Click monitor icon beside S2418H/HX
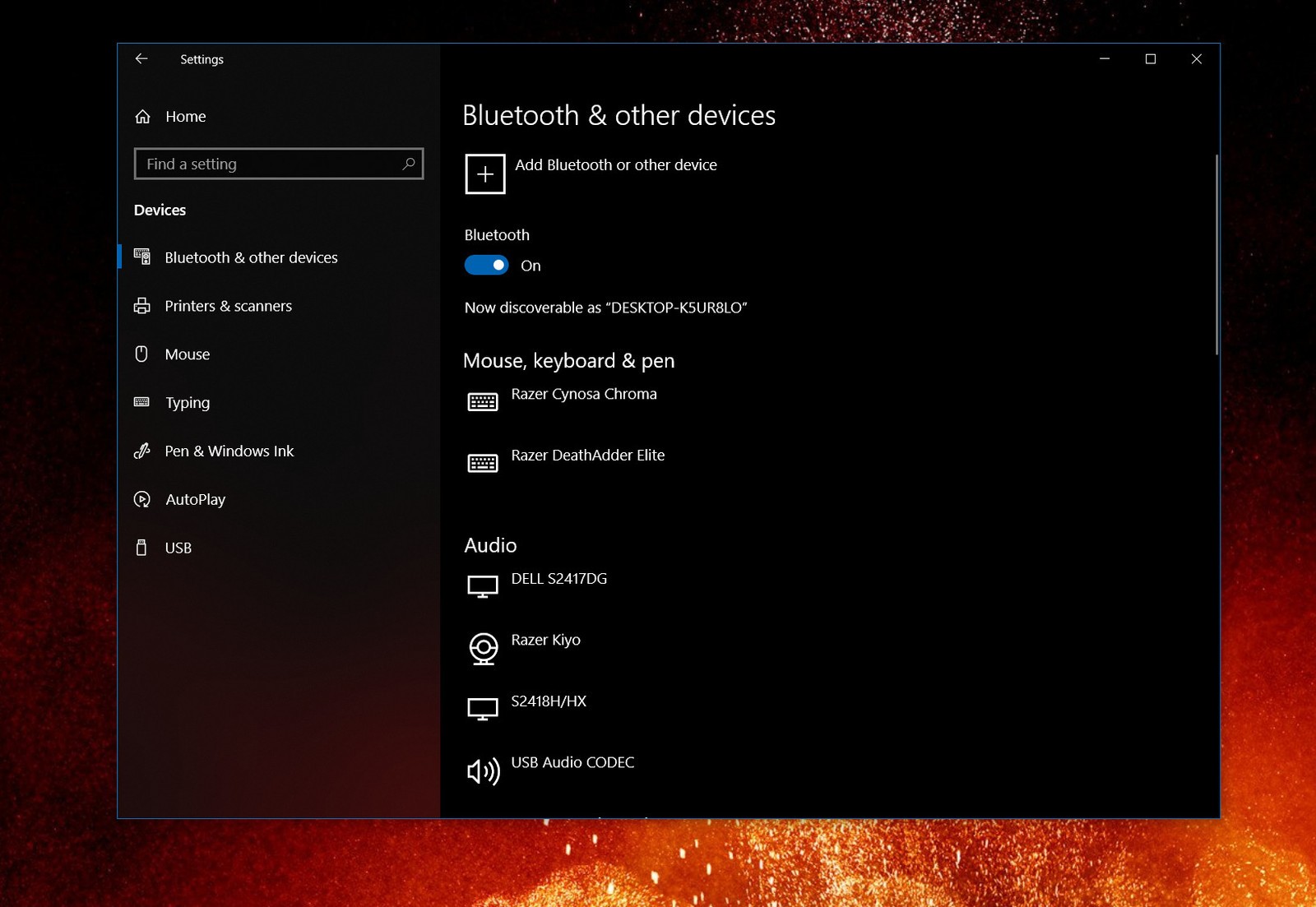 tap(483, 709)
